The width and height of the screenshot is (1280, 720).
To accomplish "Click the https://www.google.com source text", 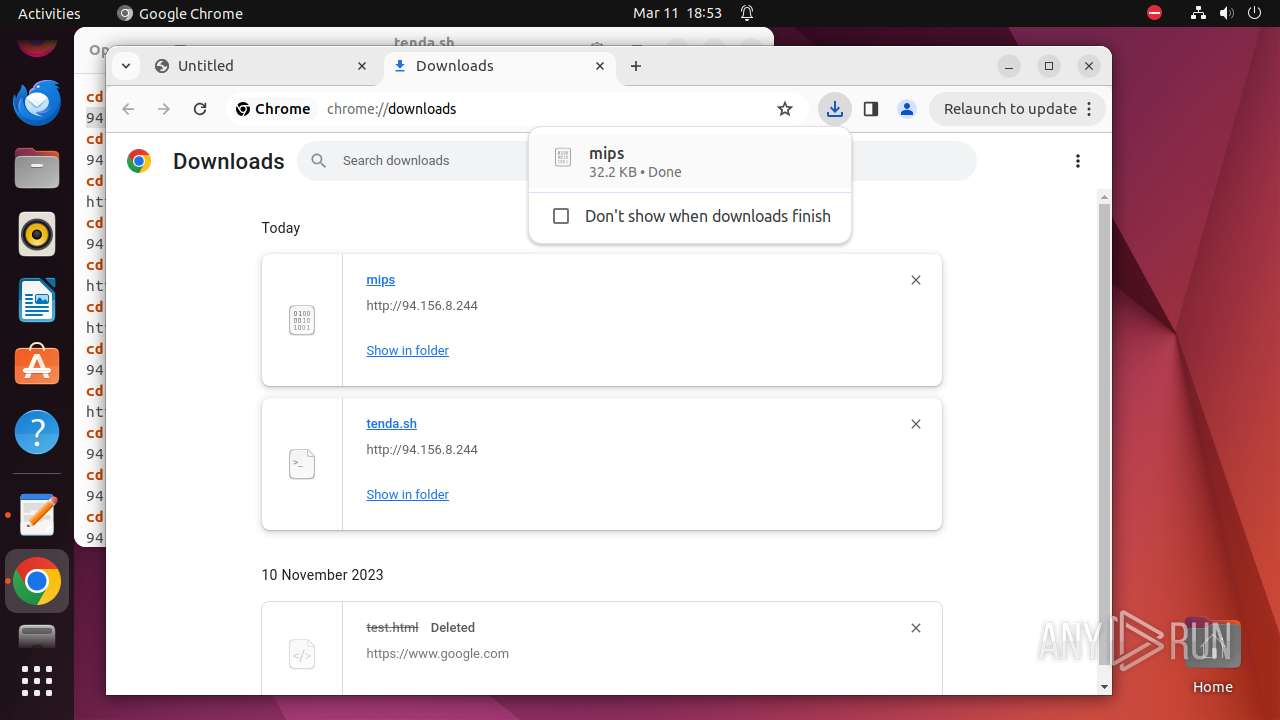I will 438,654.
